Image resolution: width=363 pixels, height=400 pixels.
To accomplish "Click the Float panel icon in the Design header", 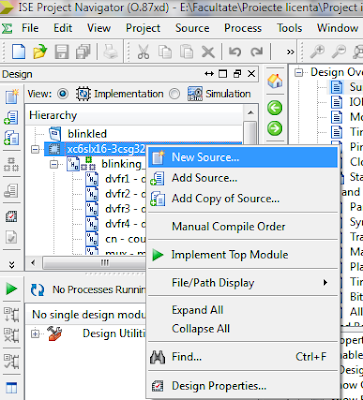I will [238, 74].
